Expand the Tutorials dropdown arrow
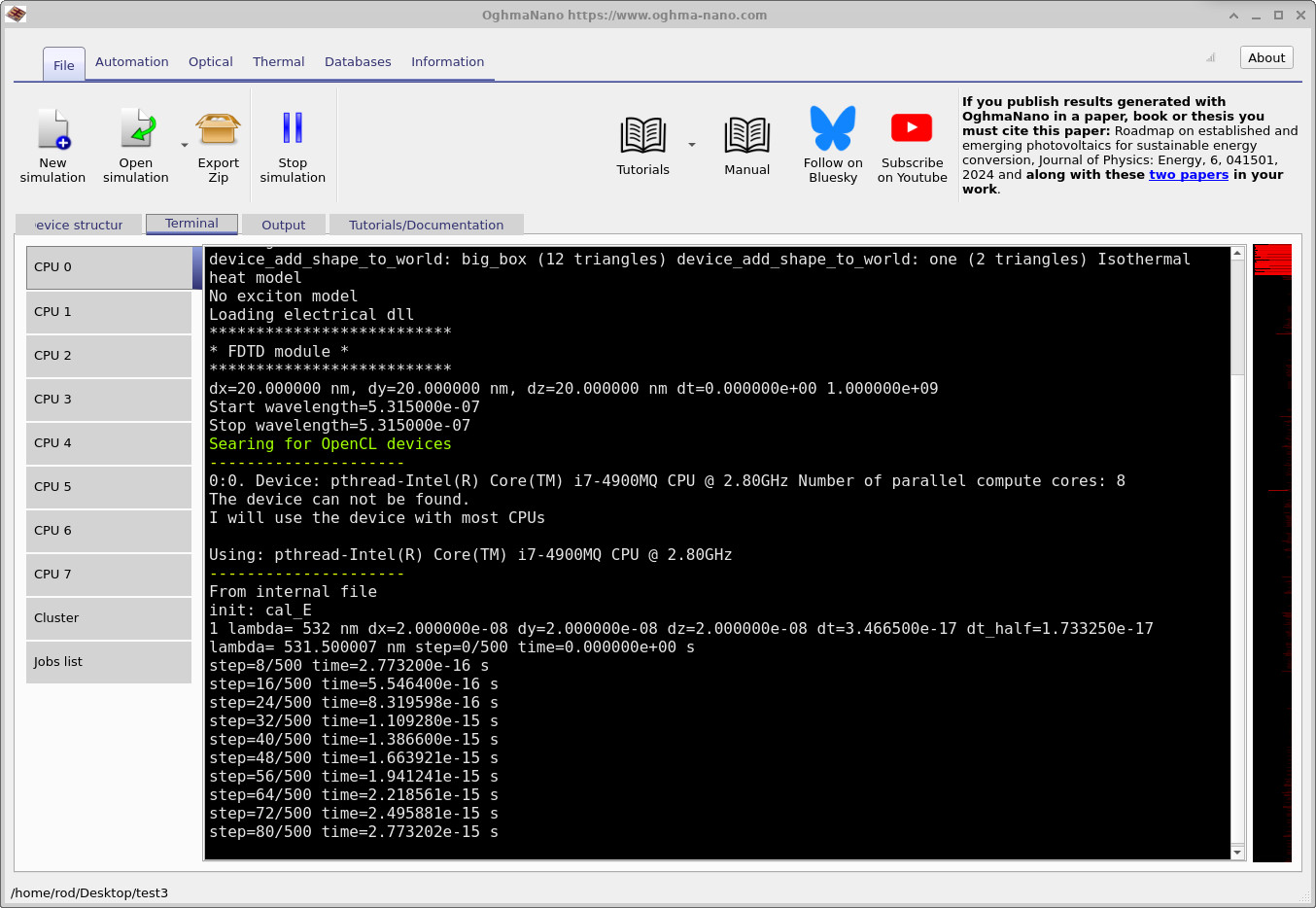 pos(692,144)
